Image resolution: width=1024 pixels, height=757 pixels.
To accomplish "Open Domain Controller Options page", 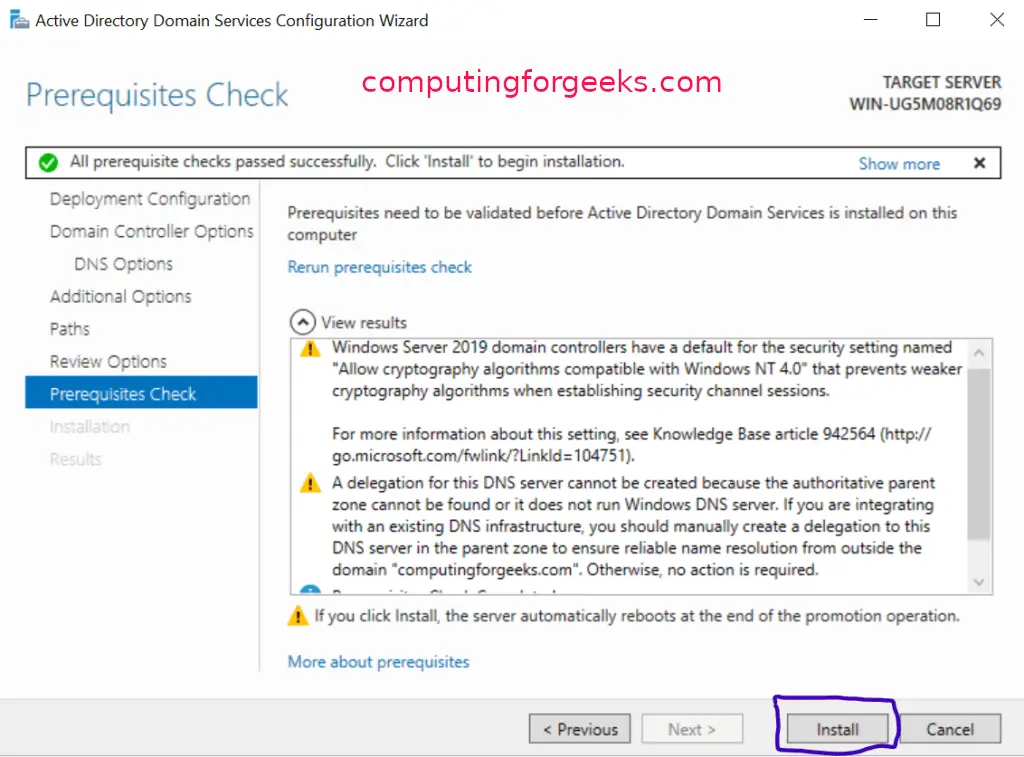I will [152, 231].
